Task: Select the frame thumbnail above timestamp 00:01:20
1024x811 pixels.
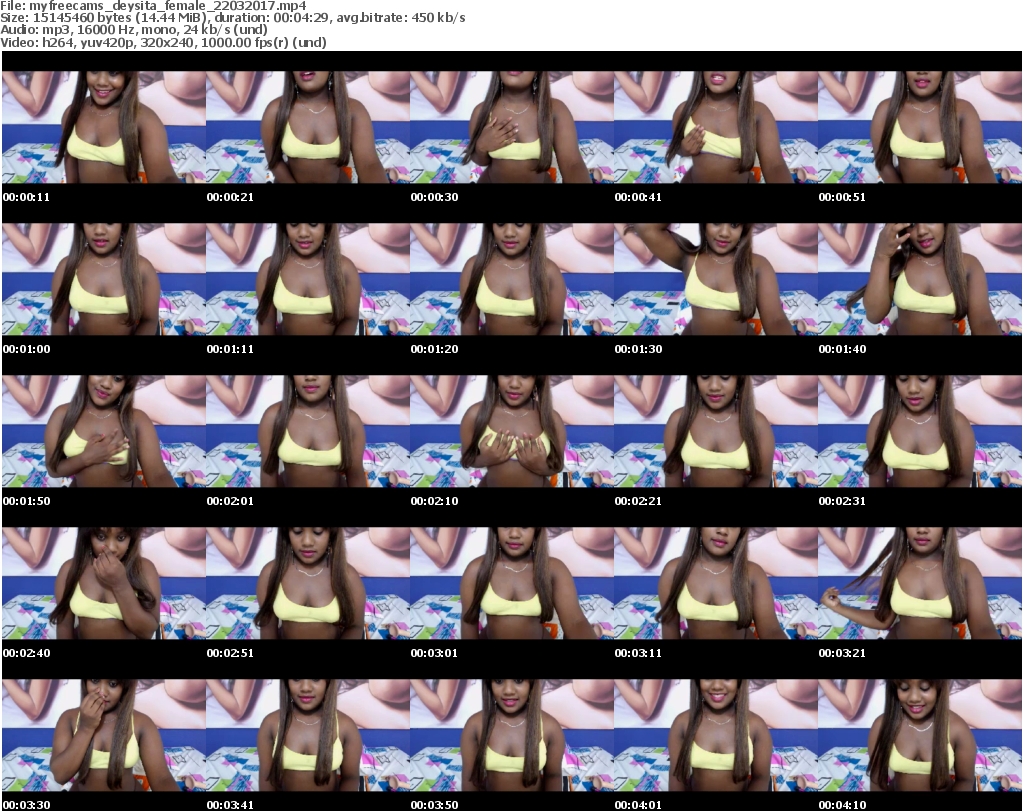Action: (512, 279)
